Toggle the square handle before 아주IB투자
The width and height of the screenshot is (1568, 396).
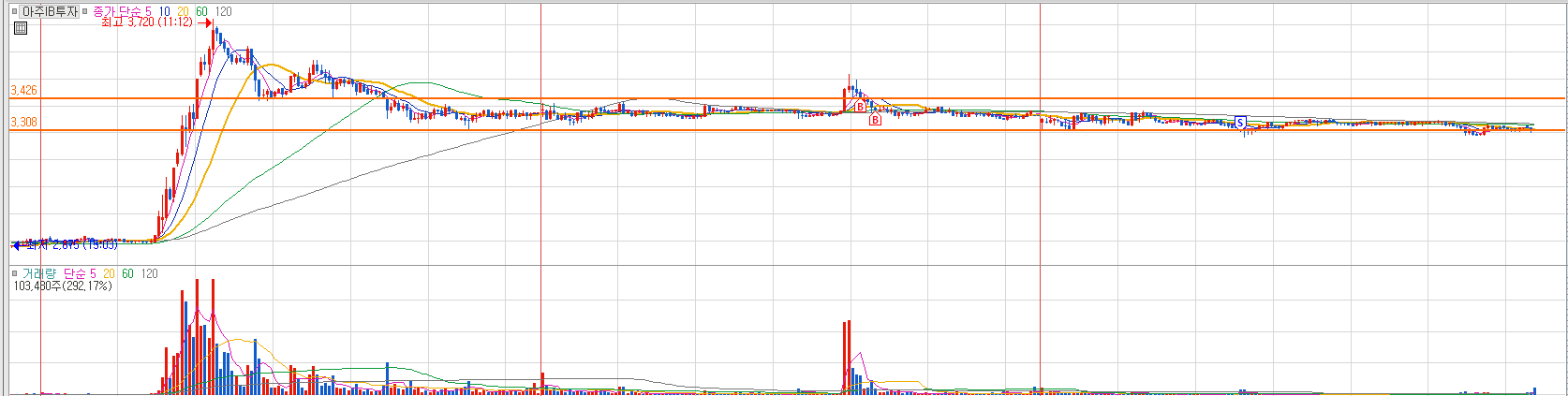click(15, 11)
